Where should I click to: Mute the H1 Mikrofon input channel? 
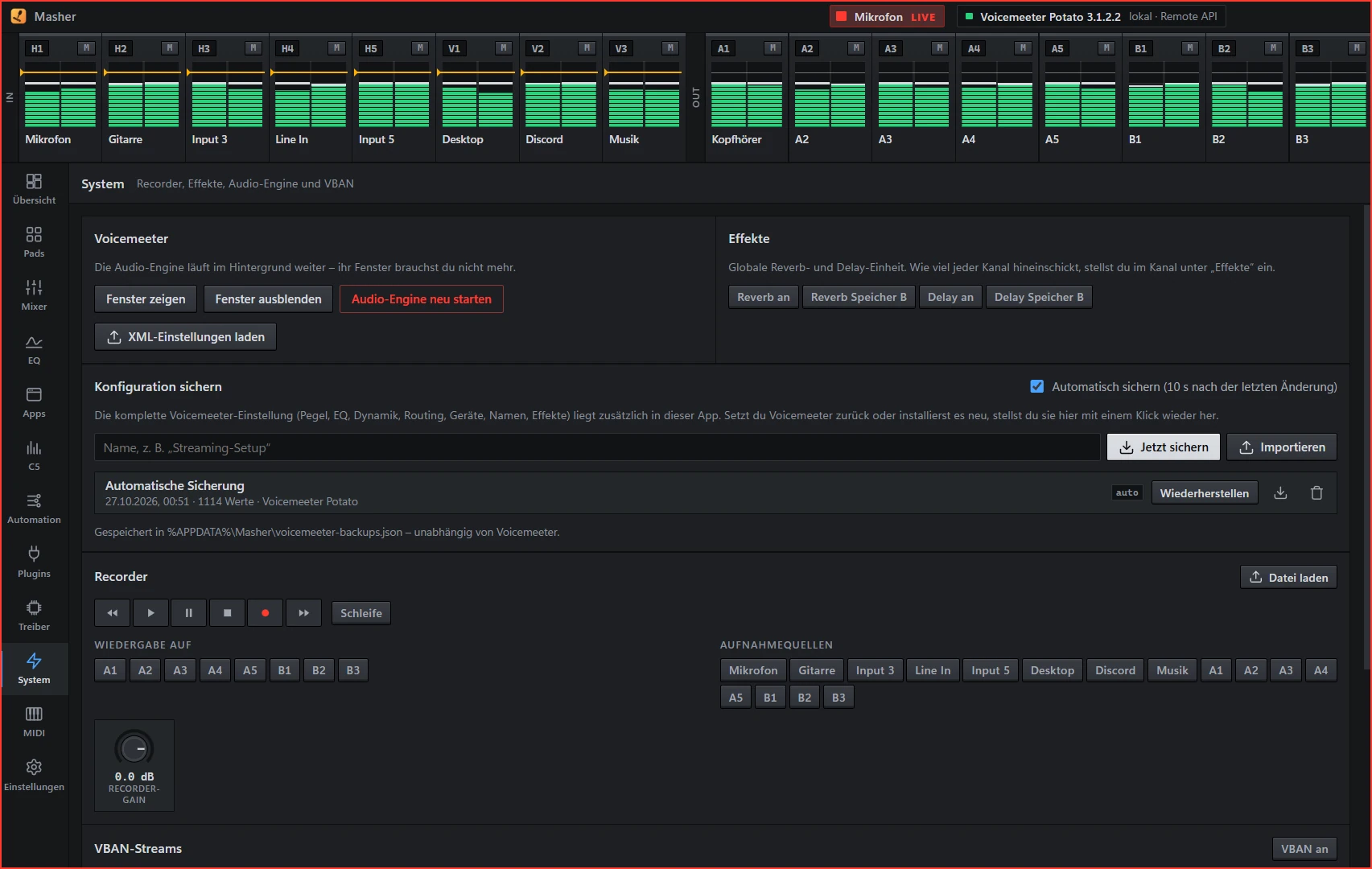click(x=87, y=48)
